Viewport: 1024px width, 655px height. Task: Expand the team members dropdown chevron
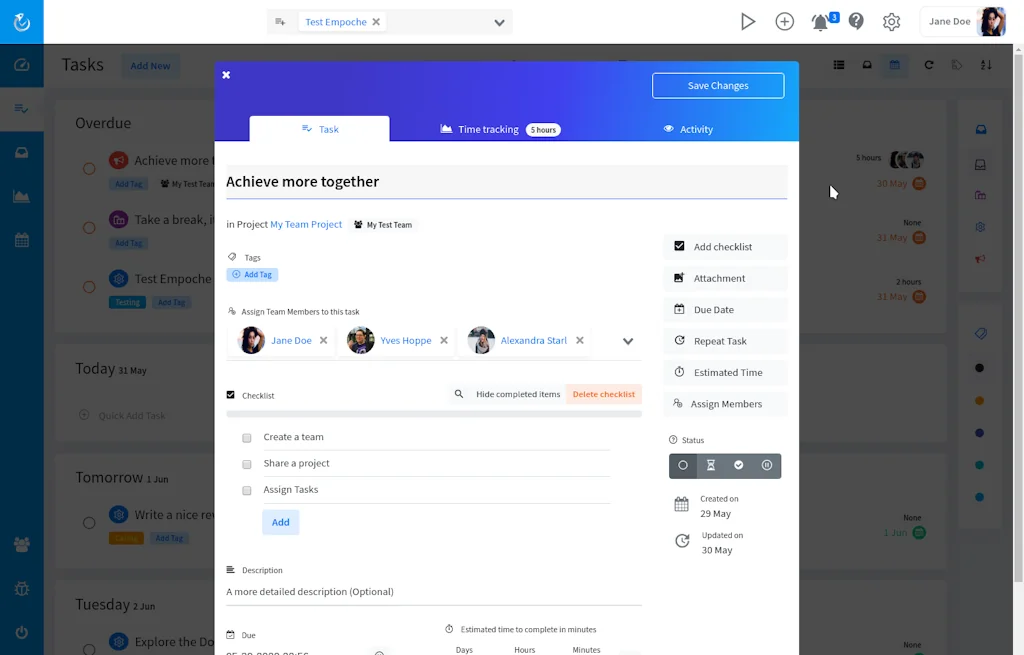[628, 341]
